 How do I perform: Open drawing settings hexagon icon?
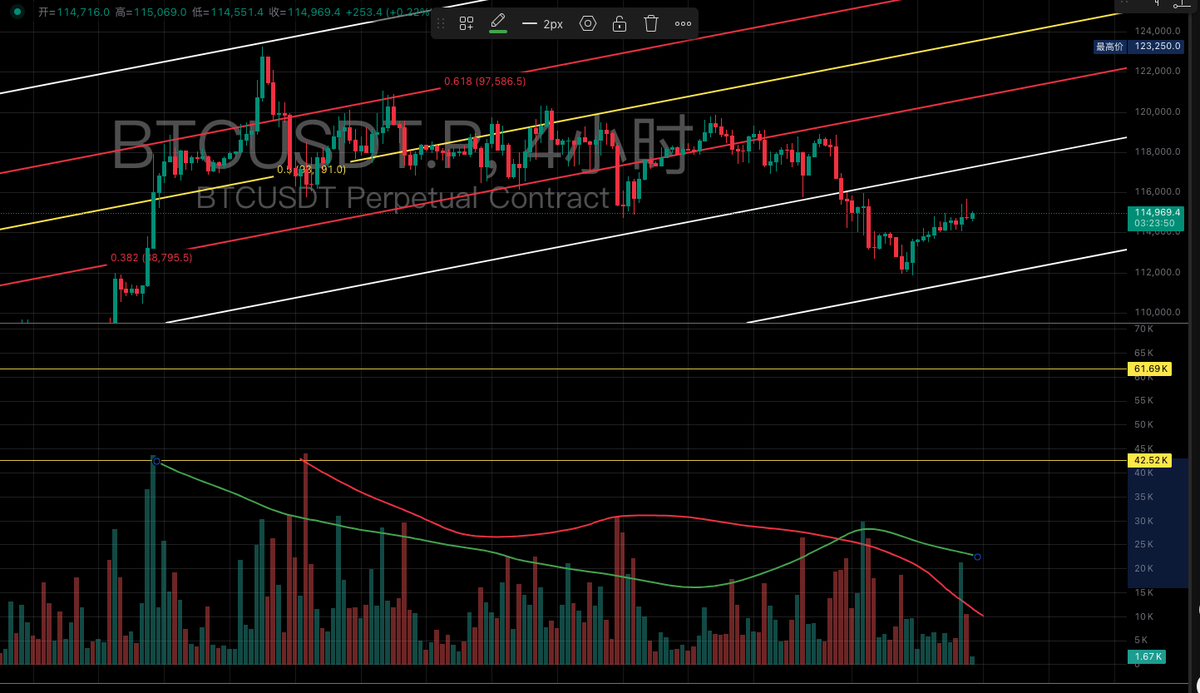pos(588,23)
